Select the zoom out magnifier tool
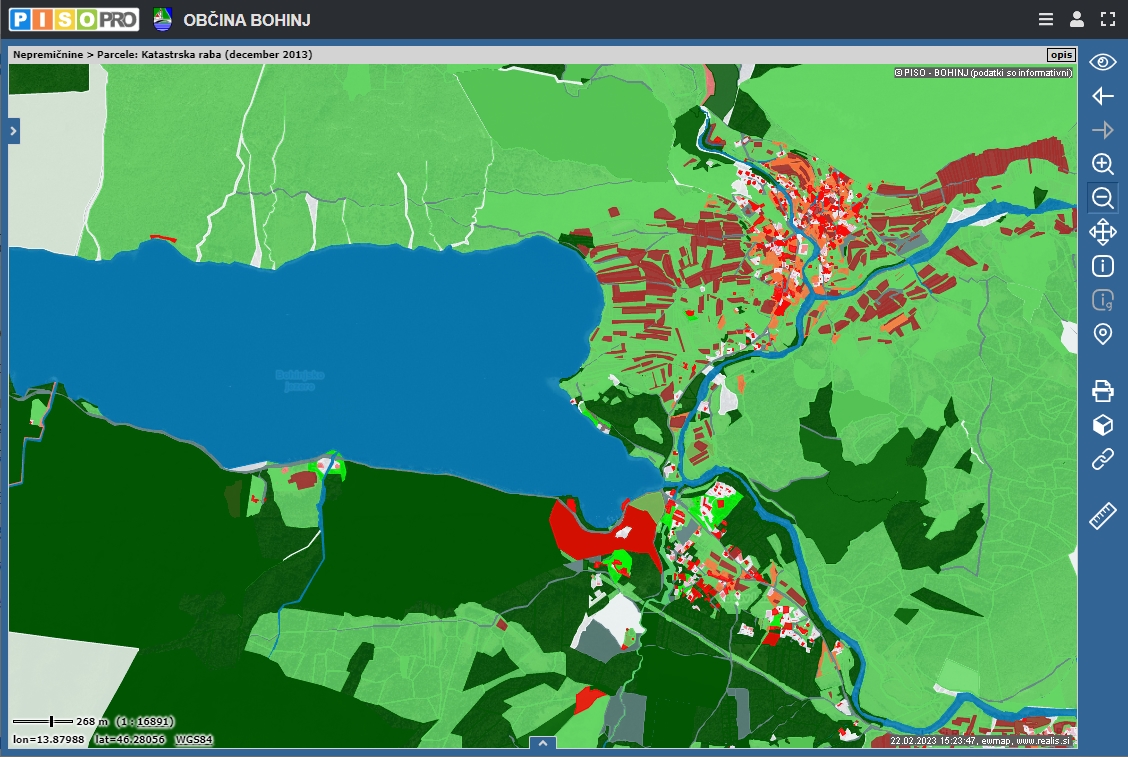The image size is (1128, 757). (1102, 198)
